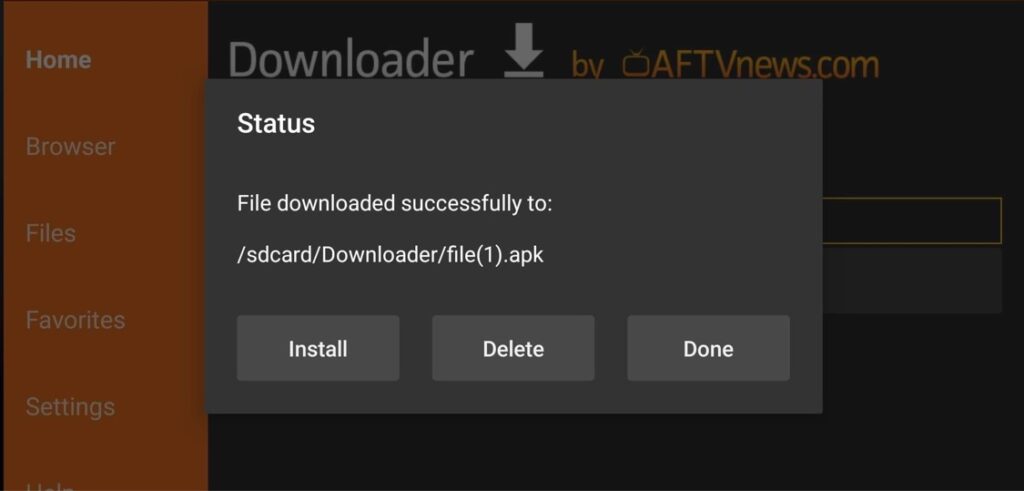Click the download arrow icon in header
This screenshot has height=491, width=1024.
[x=524, y=51]
